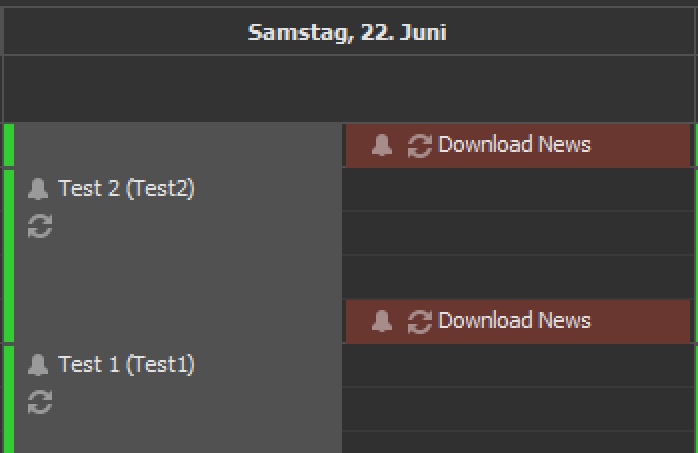
Task: Select empty time slot below lower Download News
Action: click(518, 365)
